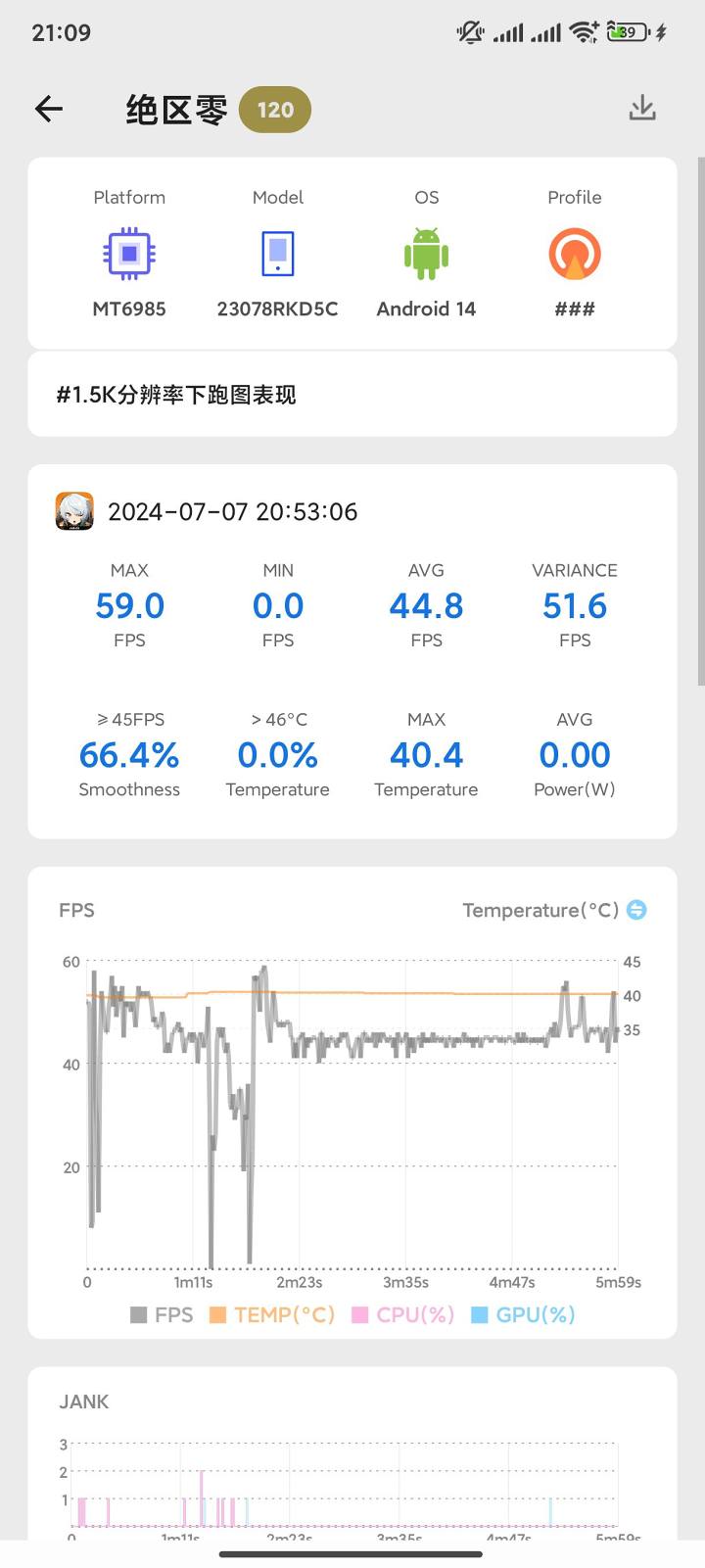Image resolution: width=705 pixels, height=1568 pixels.
Task: Tap the Profile flame icon
Action: point(575,255)
